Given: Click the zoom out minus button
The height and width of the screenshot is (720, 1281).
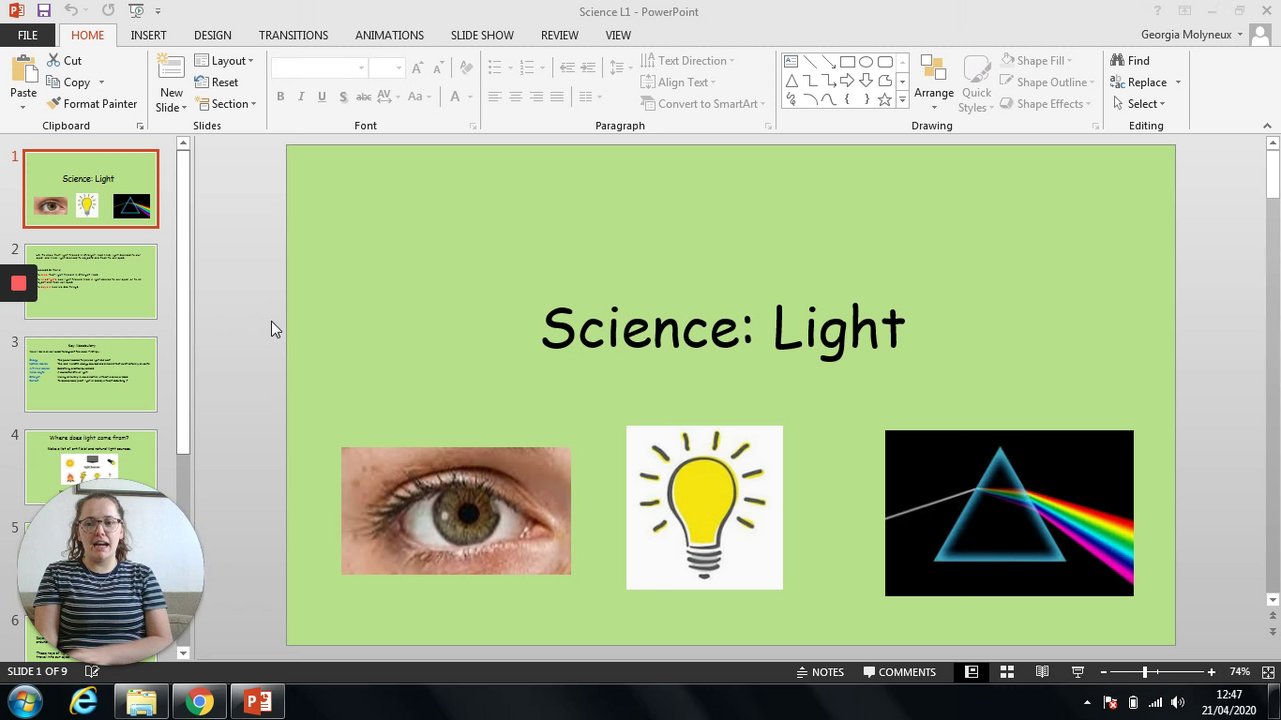Looking at the screenshot, I should click(1103, 672).
